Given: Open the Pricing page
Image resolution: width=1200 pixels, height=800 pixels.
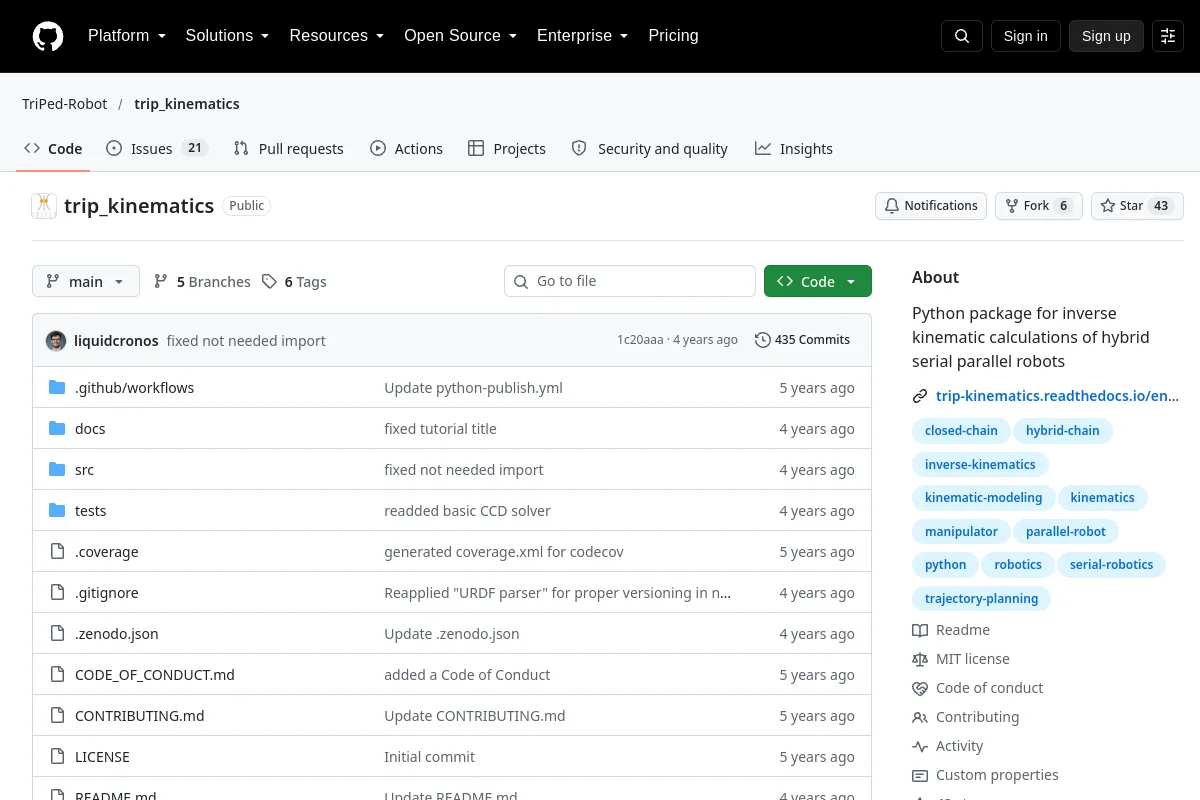Looking at the screenshot, I should tap(673, 36).
